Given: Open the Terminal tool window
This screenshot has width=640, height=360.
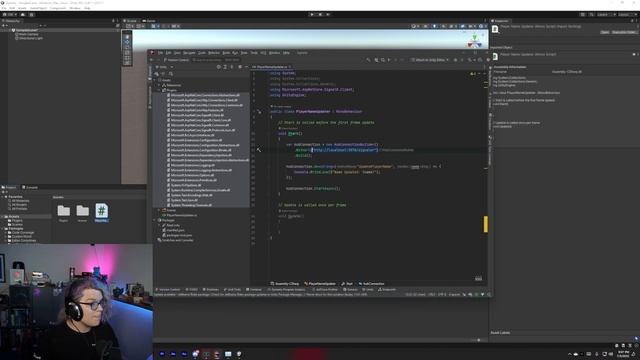Looking at the screenshot, I should (x=254, y=289).
